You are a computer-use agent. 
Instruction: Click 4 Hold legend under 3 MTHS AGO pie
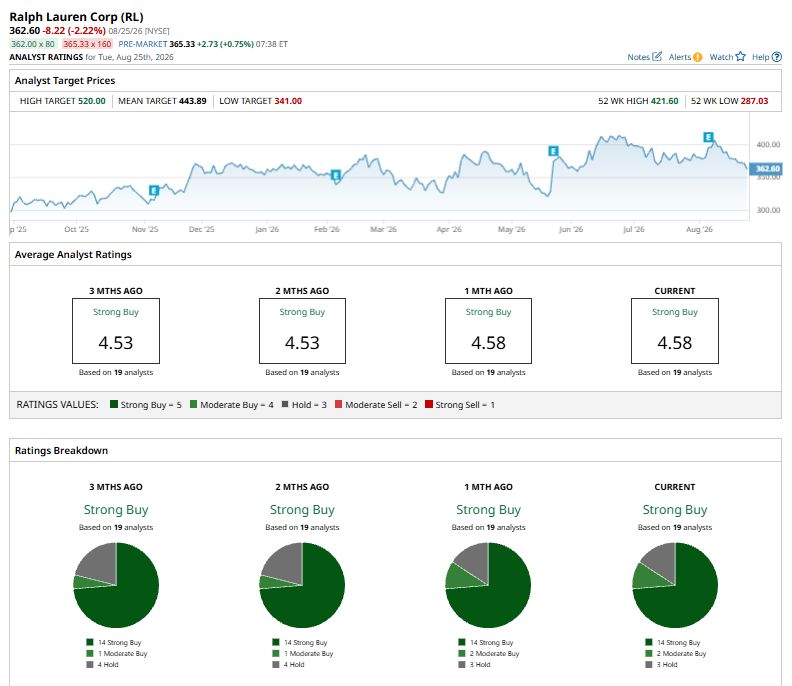(x=103, y=665)
